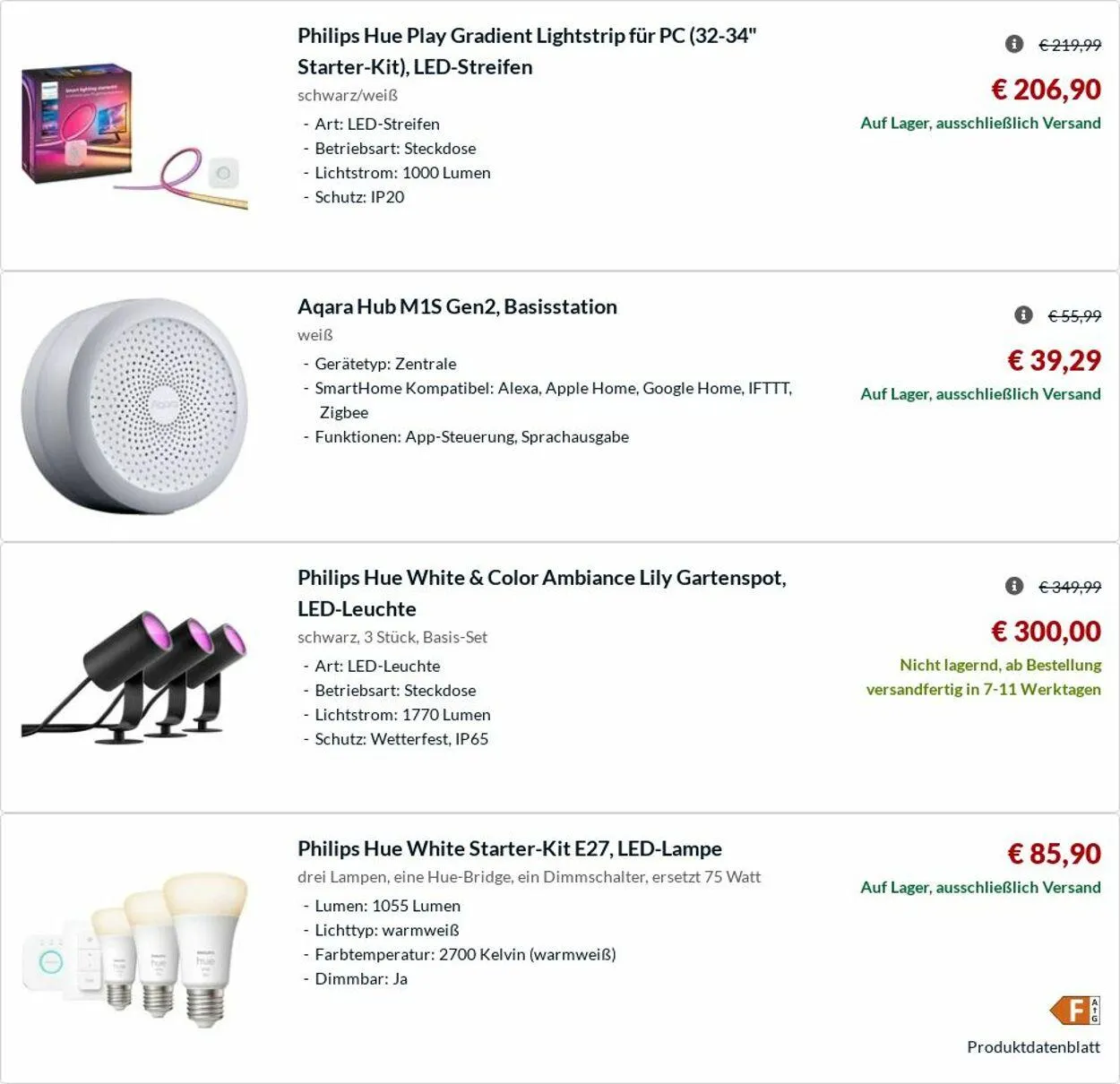Open the Aqara Hub M1S product image
The height and width of the screenshot is (1084, 1120).
[x=134, y=406]
